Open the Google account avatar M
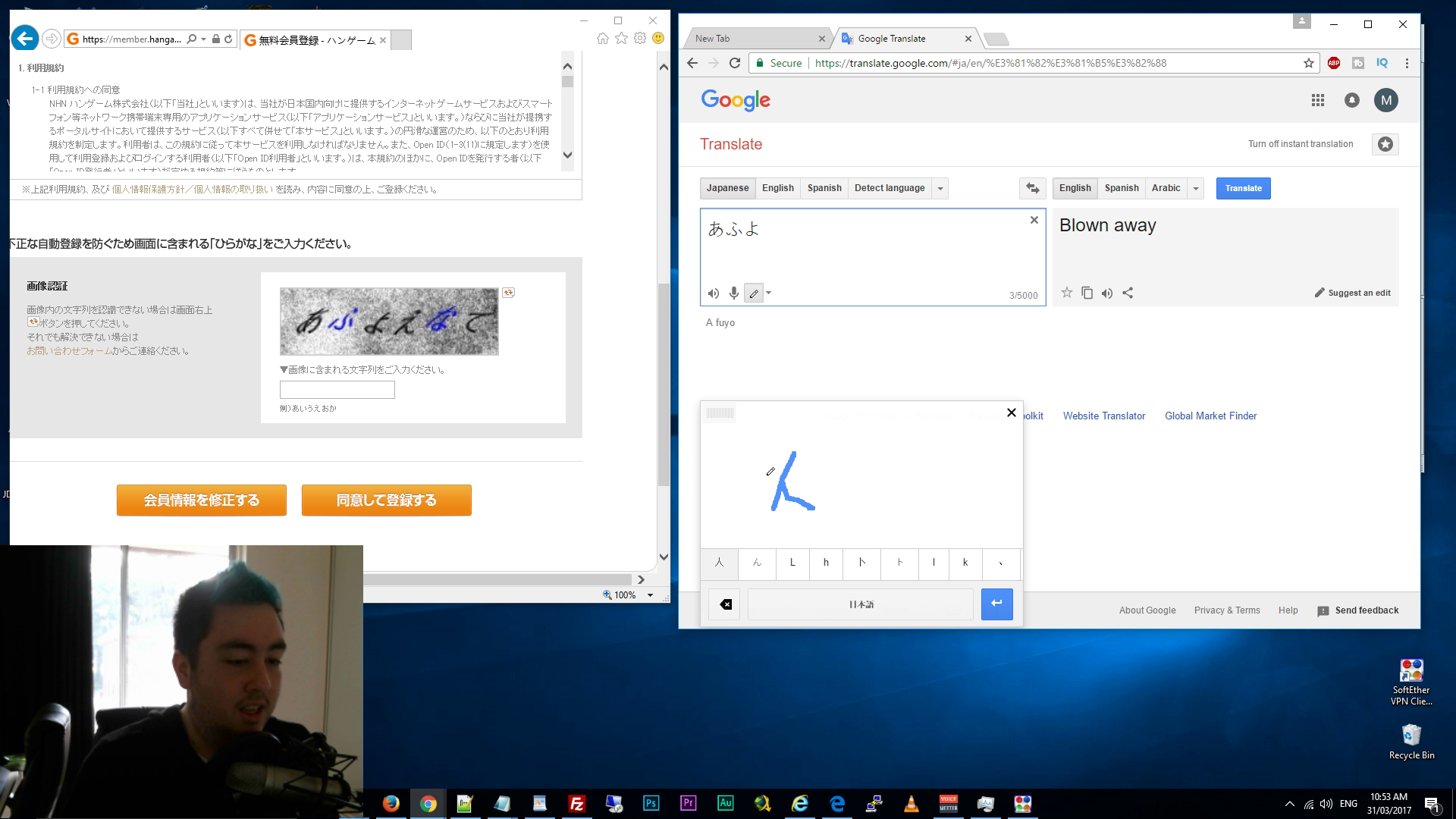 pyautogui.click(x=1386, y=100)
